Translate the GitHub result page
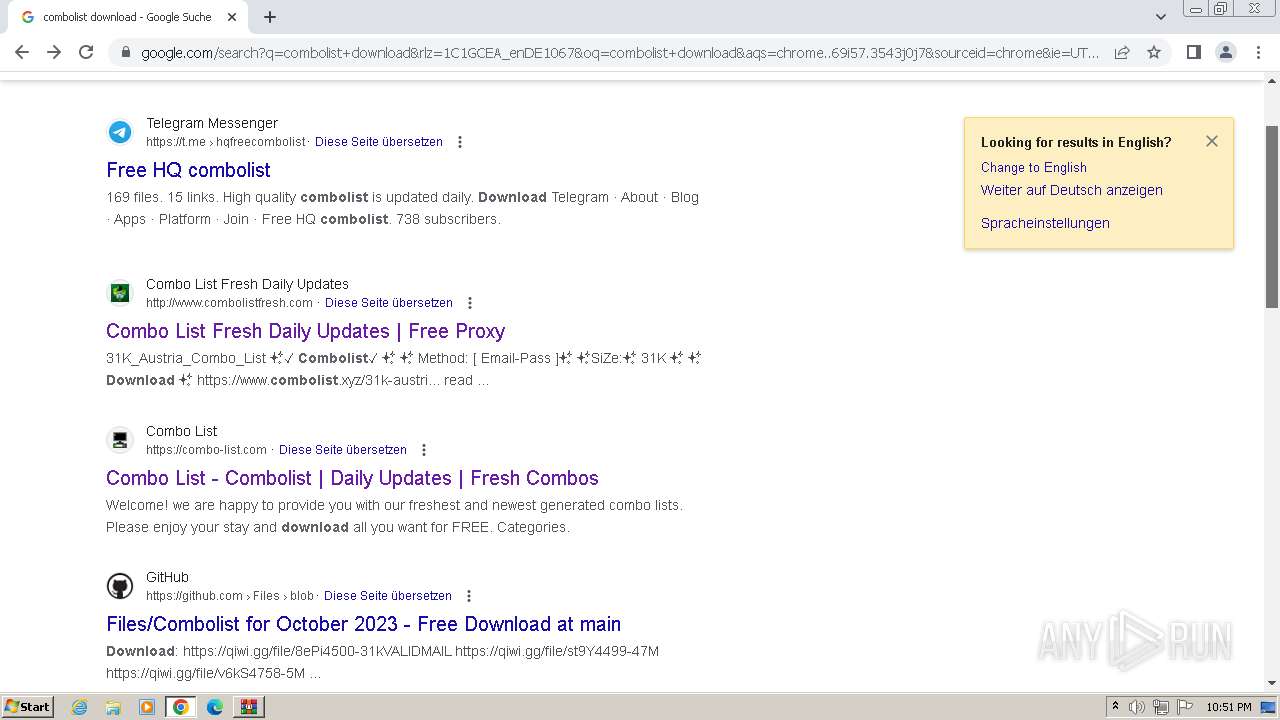Viewport: 1280px width, 720px height. pos(388,596)
